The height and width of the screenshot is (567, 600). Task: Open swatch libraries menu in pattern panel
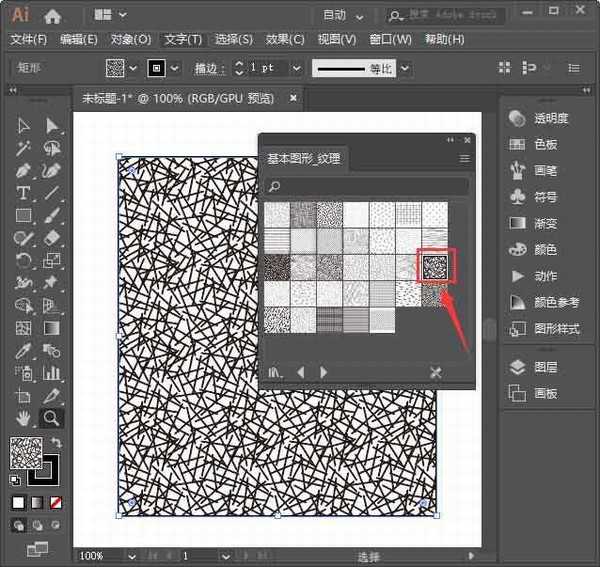[275, 372]
